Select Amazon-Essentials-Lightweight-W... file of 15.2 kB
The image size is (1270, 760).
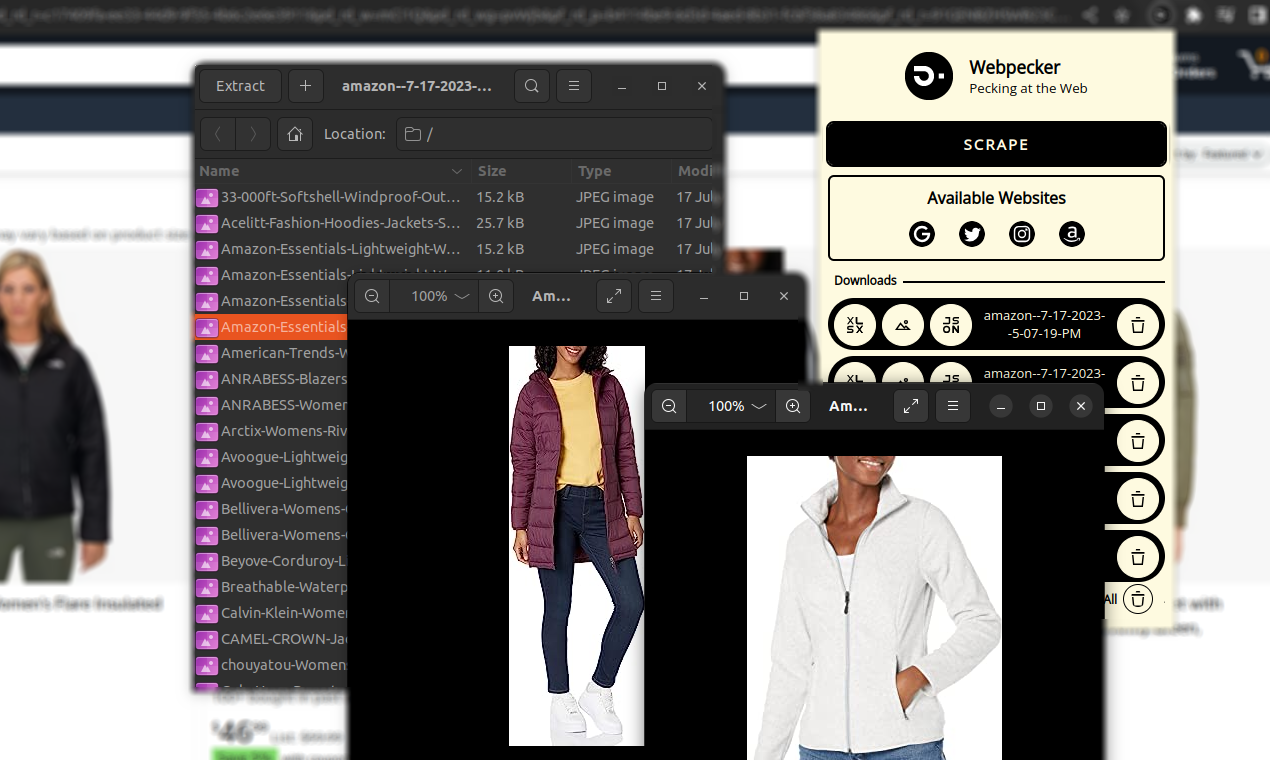pyautogui.click(x=340, y=249)
